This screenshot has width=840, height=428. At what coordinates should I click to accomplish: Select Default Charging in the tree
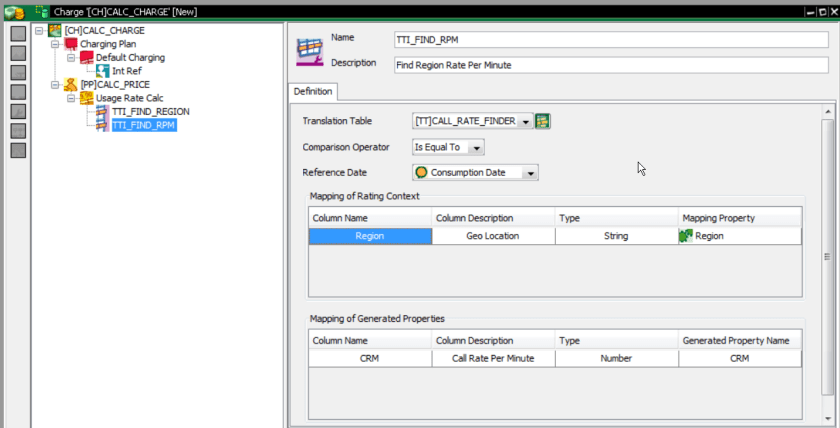click(130, 58)
